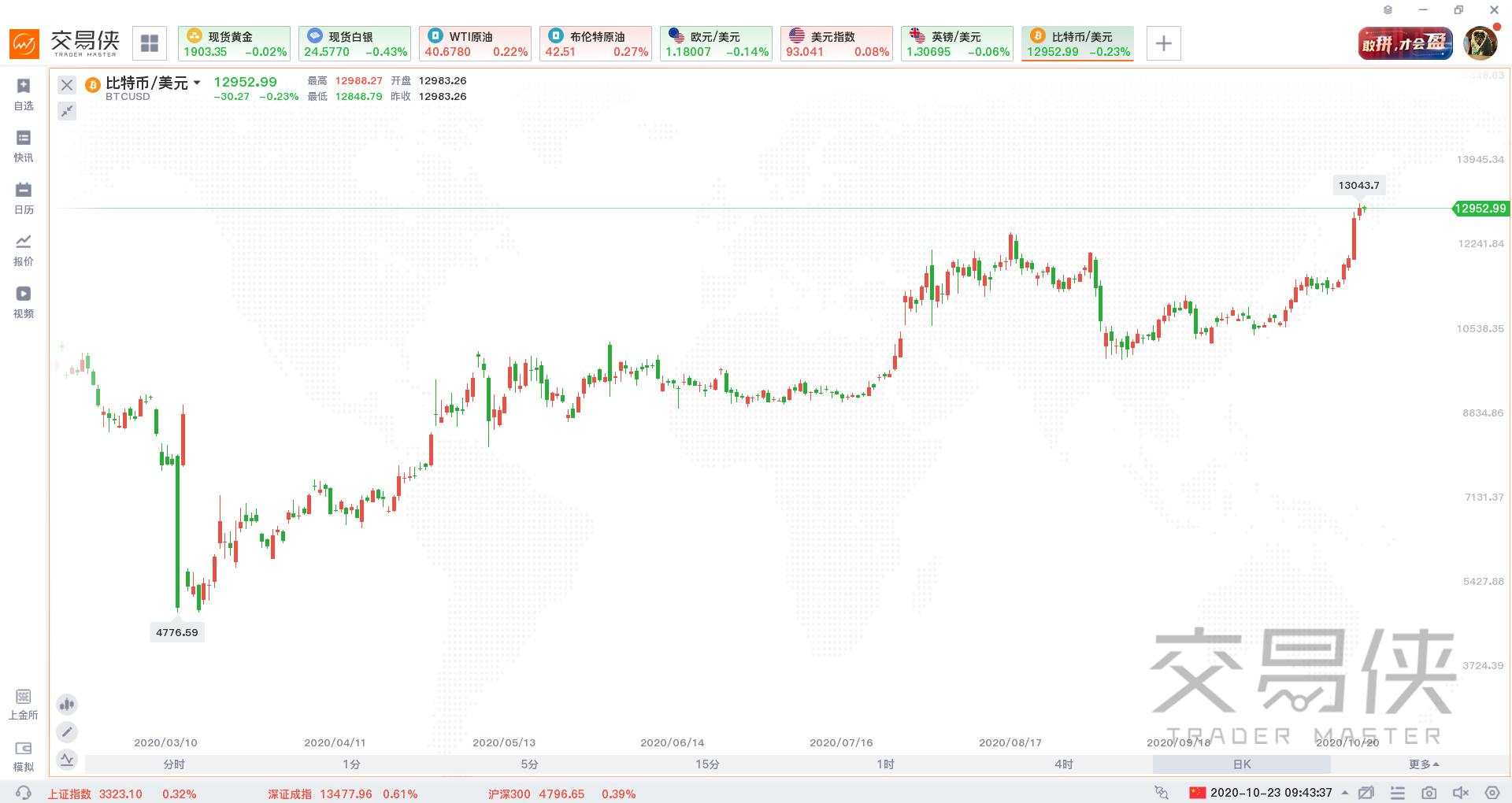Click the 12952.99 current price axis tag
The width and height of the screenshot is (1512, 803).
[1480, 209]
